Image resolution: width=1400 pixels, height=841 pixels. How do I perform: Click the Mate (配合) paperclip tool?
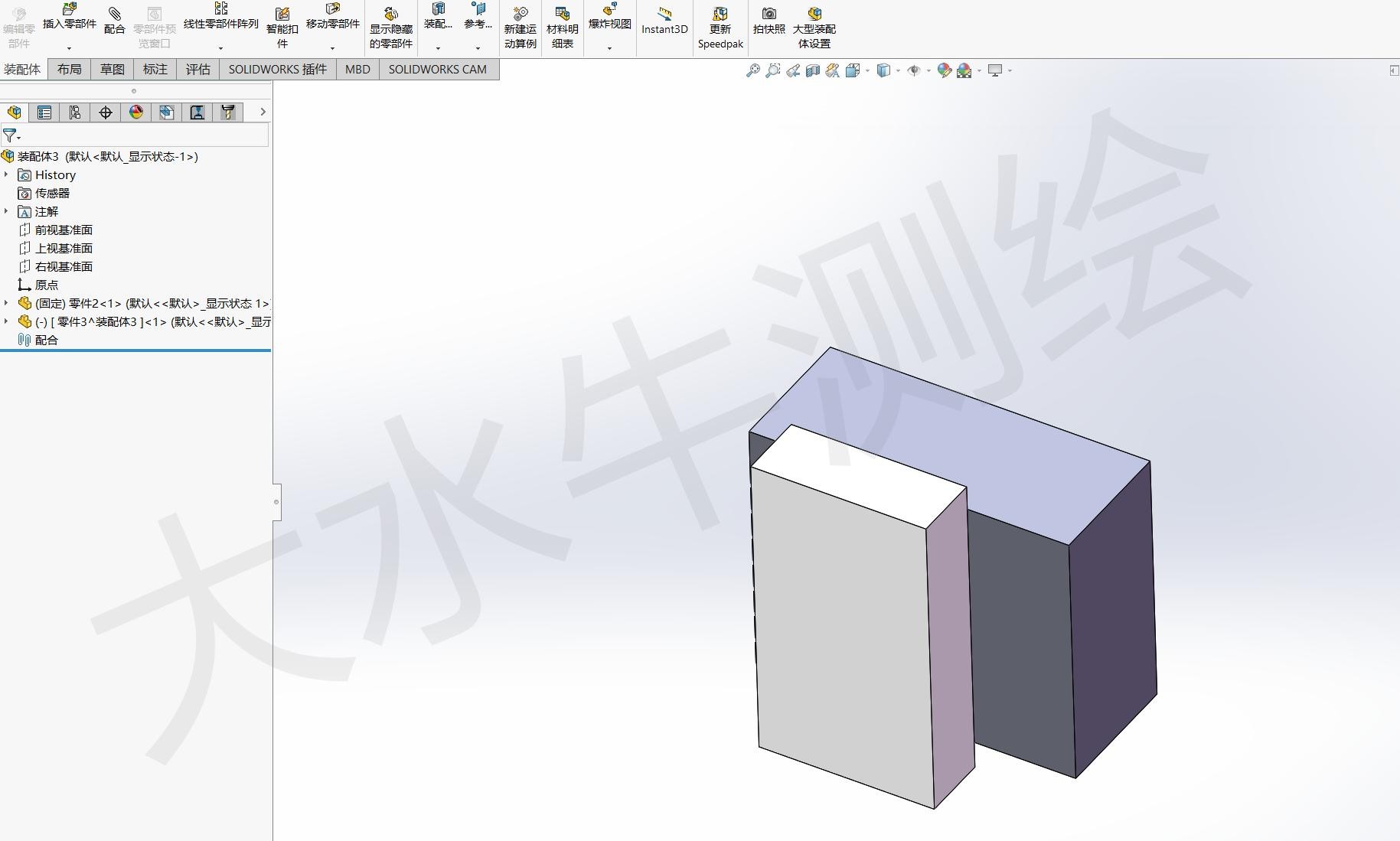(x=114, y=21)
